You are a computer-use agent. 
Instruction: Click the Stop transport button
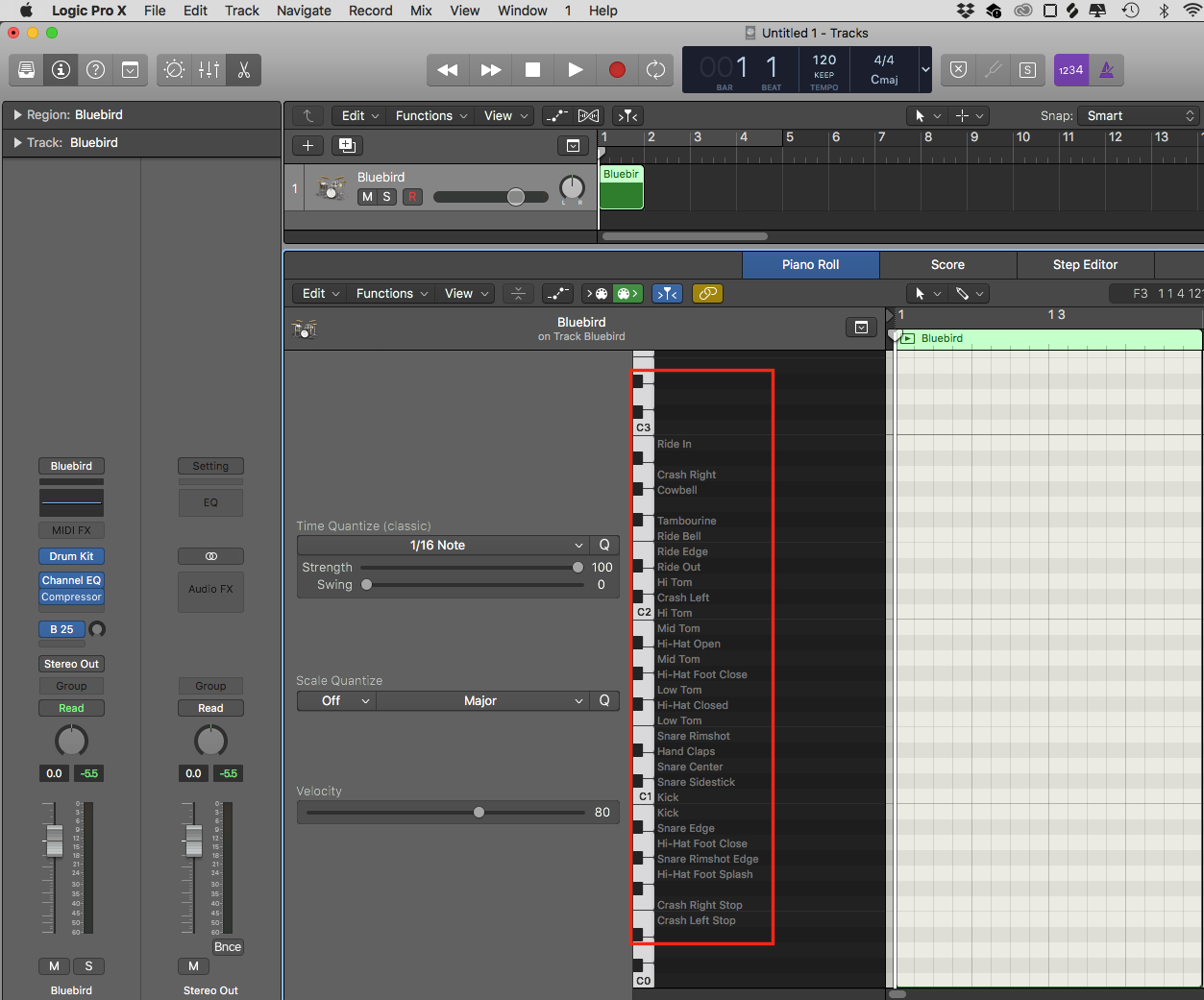(x=532, y=69)
